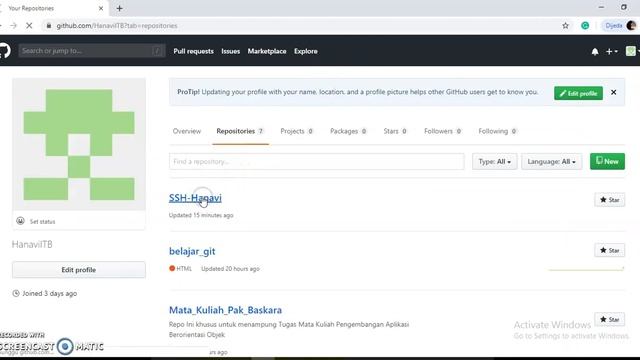Switch to the Following tab
Screen dimensions: 640x360
498,131
